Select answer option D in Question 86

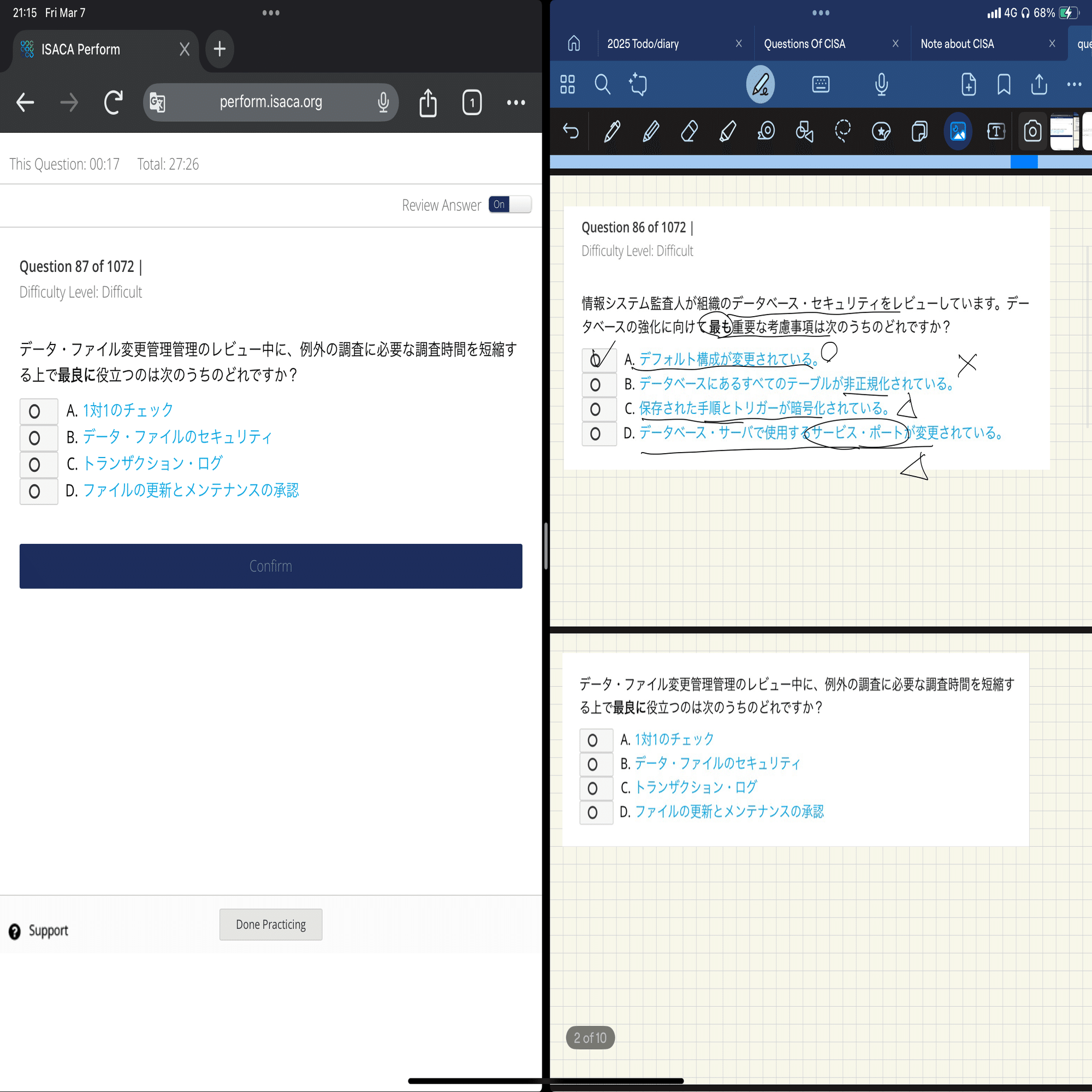(x=598, y=434)
